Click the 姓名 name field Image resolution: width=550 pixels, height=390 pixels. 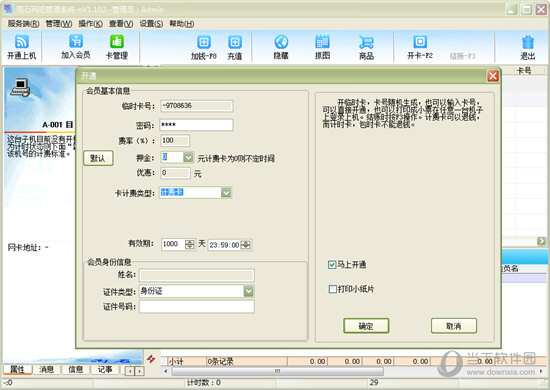pos(197,275)
